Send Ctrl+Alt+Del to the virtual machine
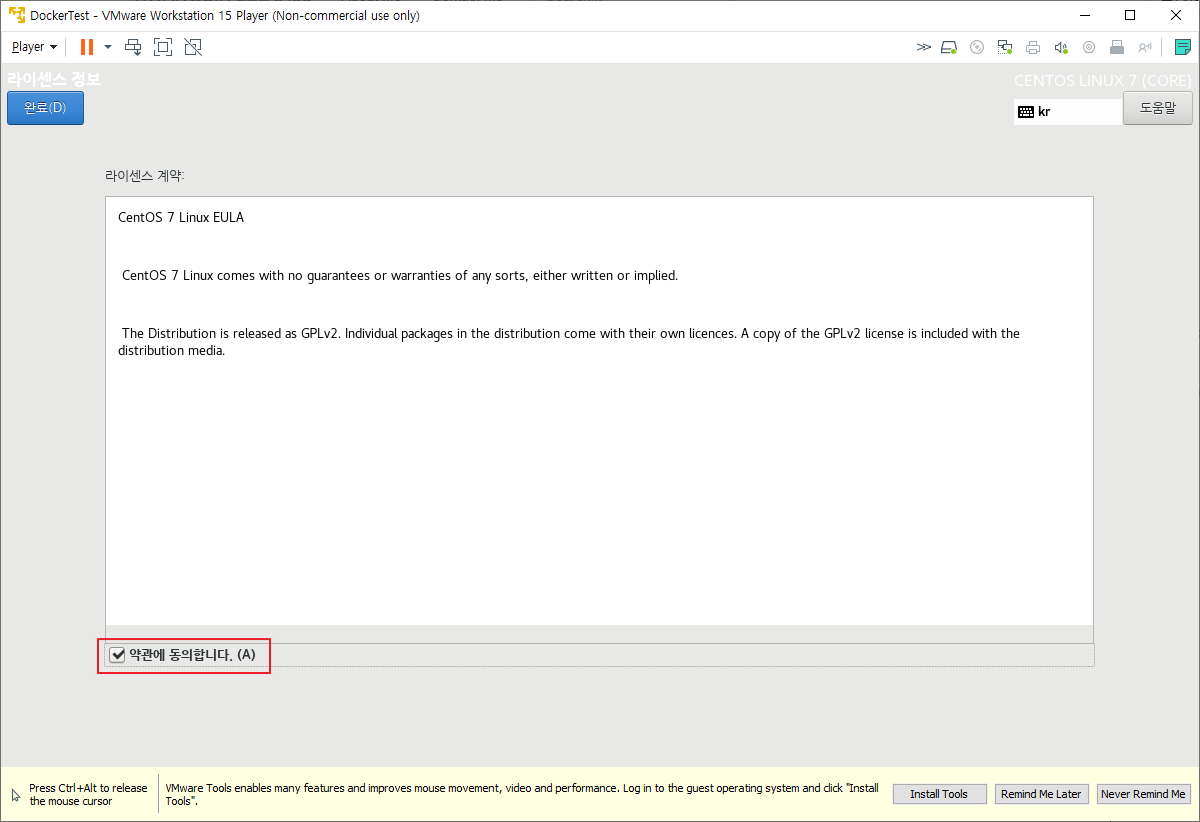The width and height of the screenshot is (1200, 822). click(x=133, y=47)
